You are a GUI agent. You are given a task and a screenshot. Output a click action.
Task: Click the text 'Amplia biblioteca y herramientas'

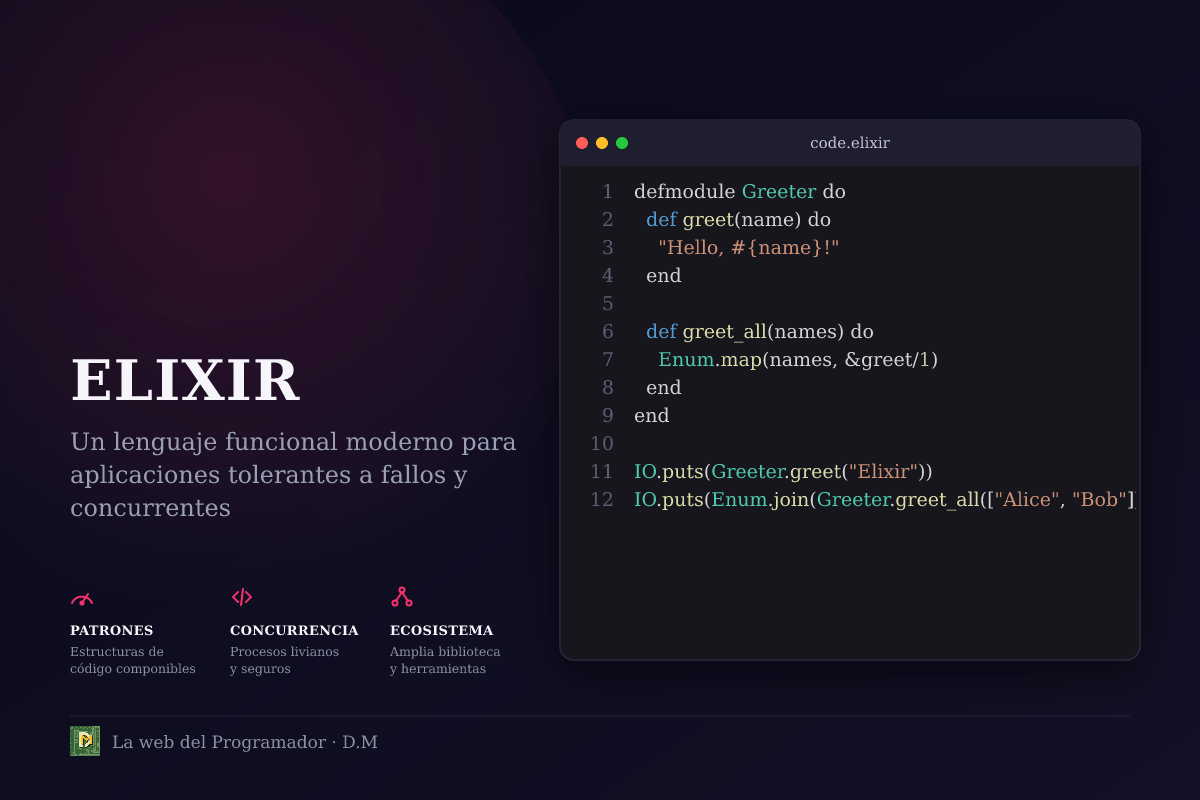click(445, 660)
